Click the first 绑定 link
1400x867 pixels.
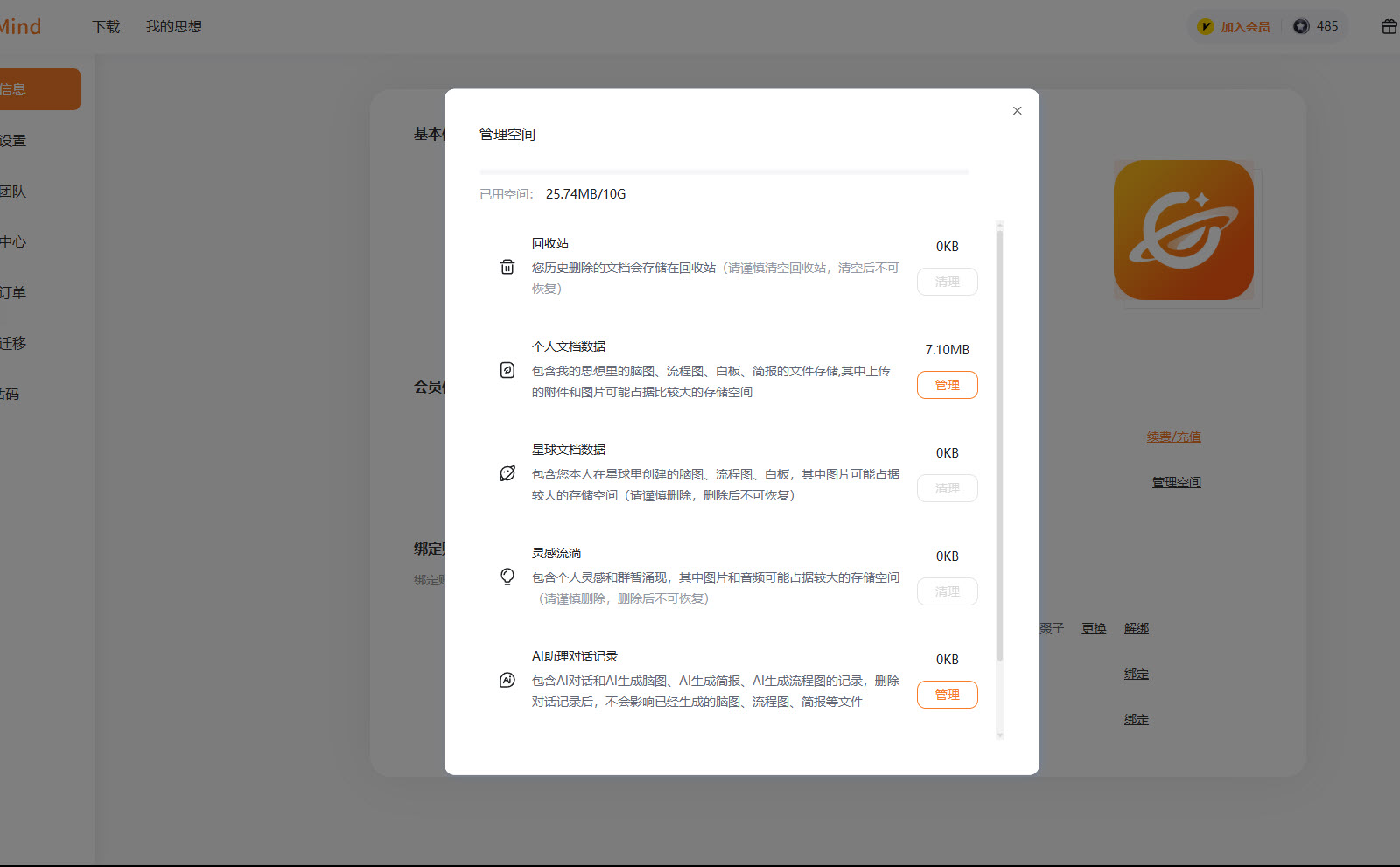coord(1137,674)
